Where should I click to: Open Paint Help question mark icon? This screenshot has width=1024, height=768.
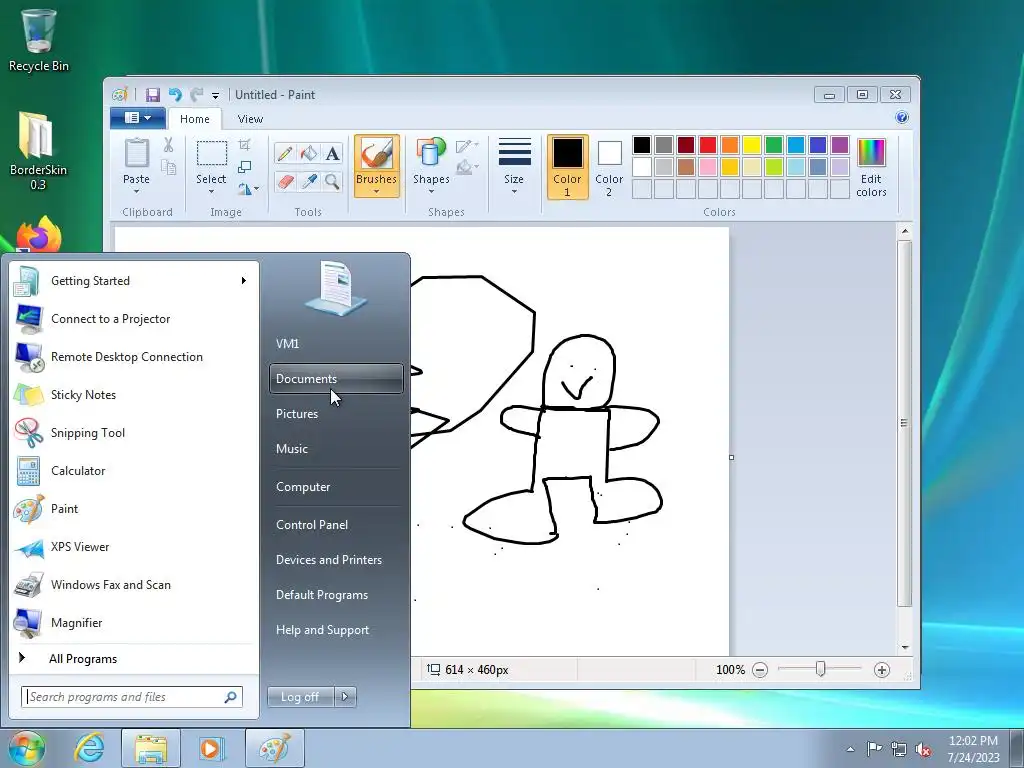902,118
